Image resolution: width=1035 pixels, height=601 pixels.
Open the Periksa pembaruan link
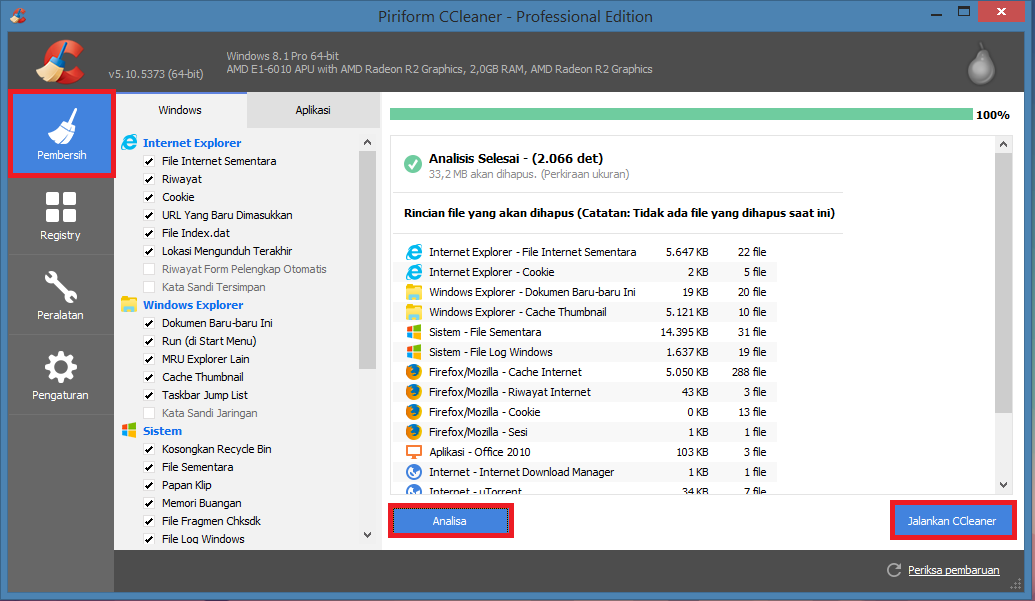click(953, 570)
